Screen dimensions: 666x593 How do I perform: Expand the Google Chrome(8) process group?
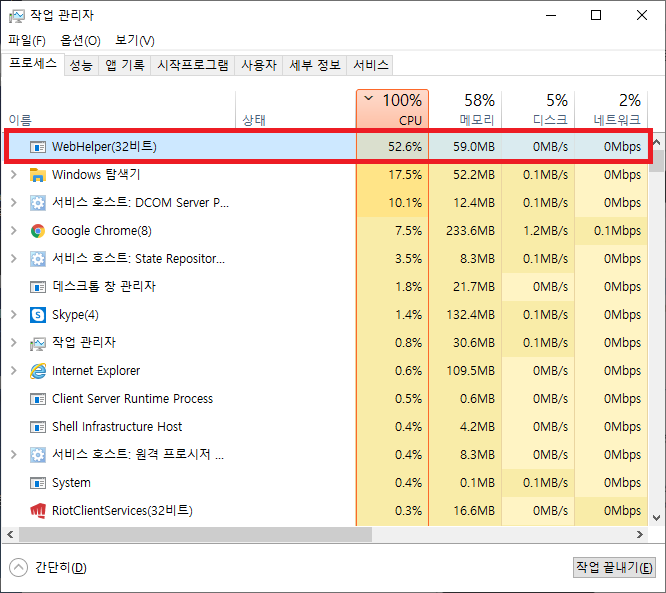click(14, 231)
